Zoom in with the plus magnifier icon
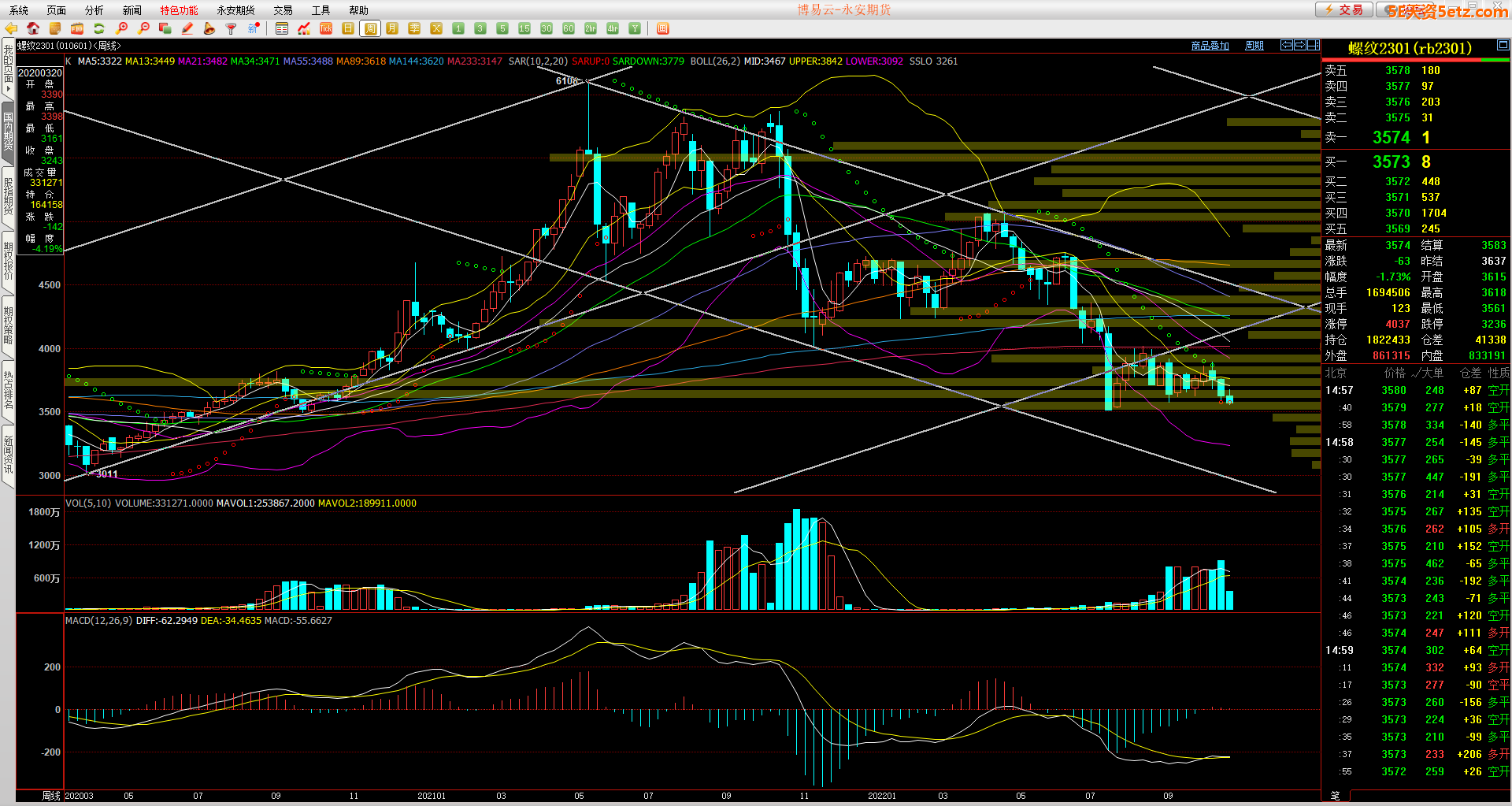The height and width of the screenshot is (806, 1512). point(121,28)
